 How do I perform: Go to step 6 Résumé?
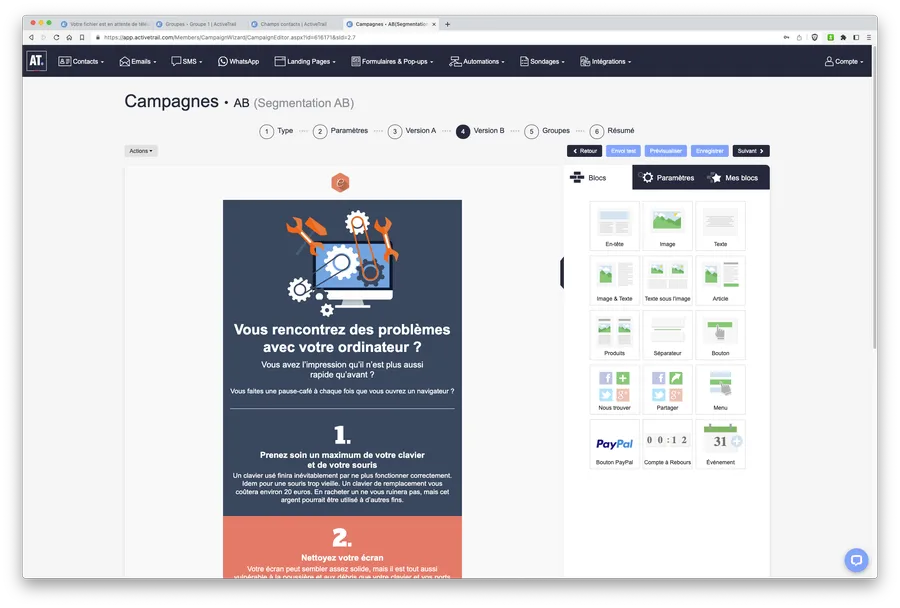click(x=612, y=131)
